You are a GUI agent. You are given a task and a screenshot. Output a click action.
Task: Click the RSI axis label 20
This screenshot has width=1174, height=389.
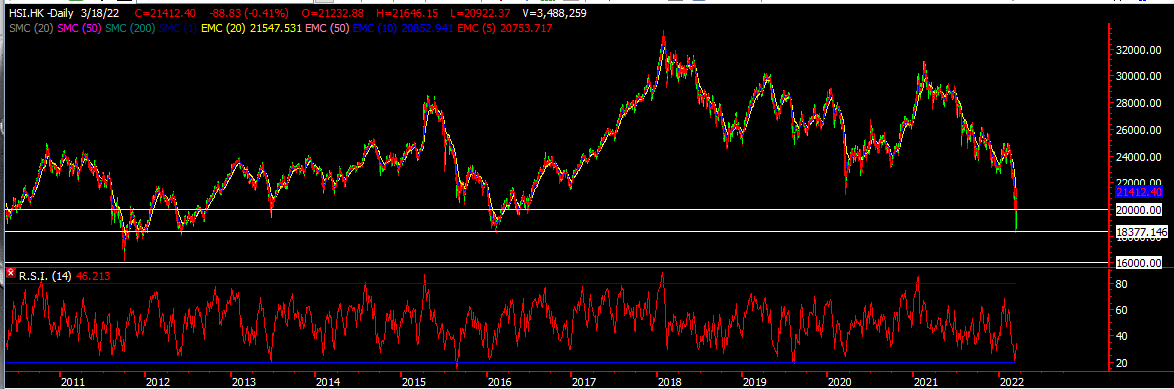click(x=1122, y=363)
